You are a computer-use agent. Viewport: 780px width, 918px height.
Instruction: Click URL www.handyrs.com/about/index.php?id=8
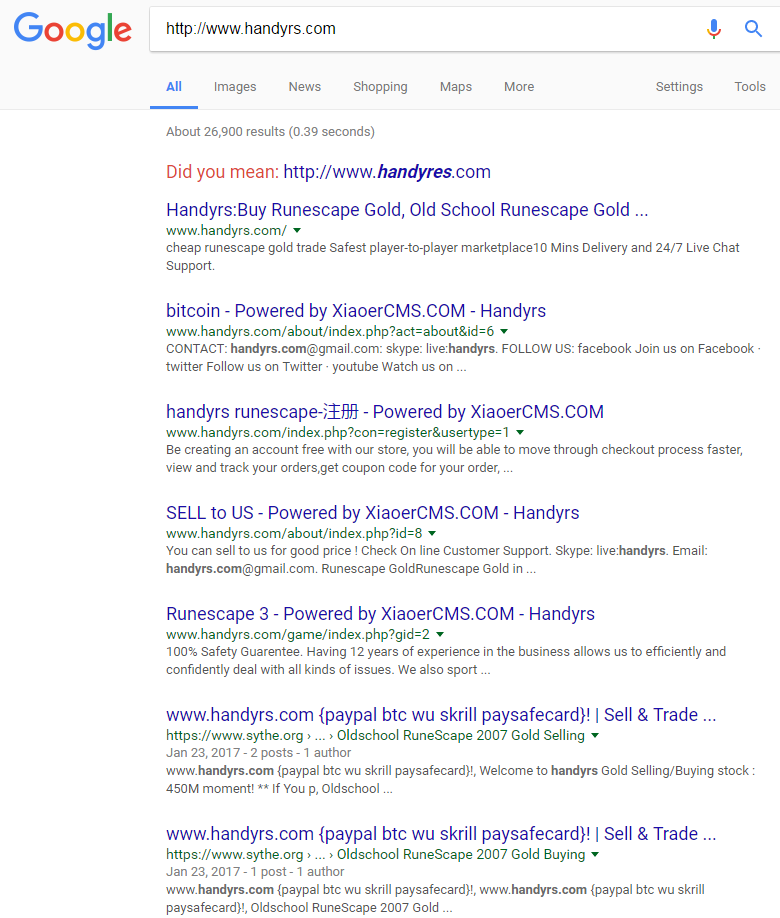coord(294,533)
